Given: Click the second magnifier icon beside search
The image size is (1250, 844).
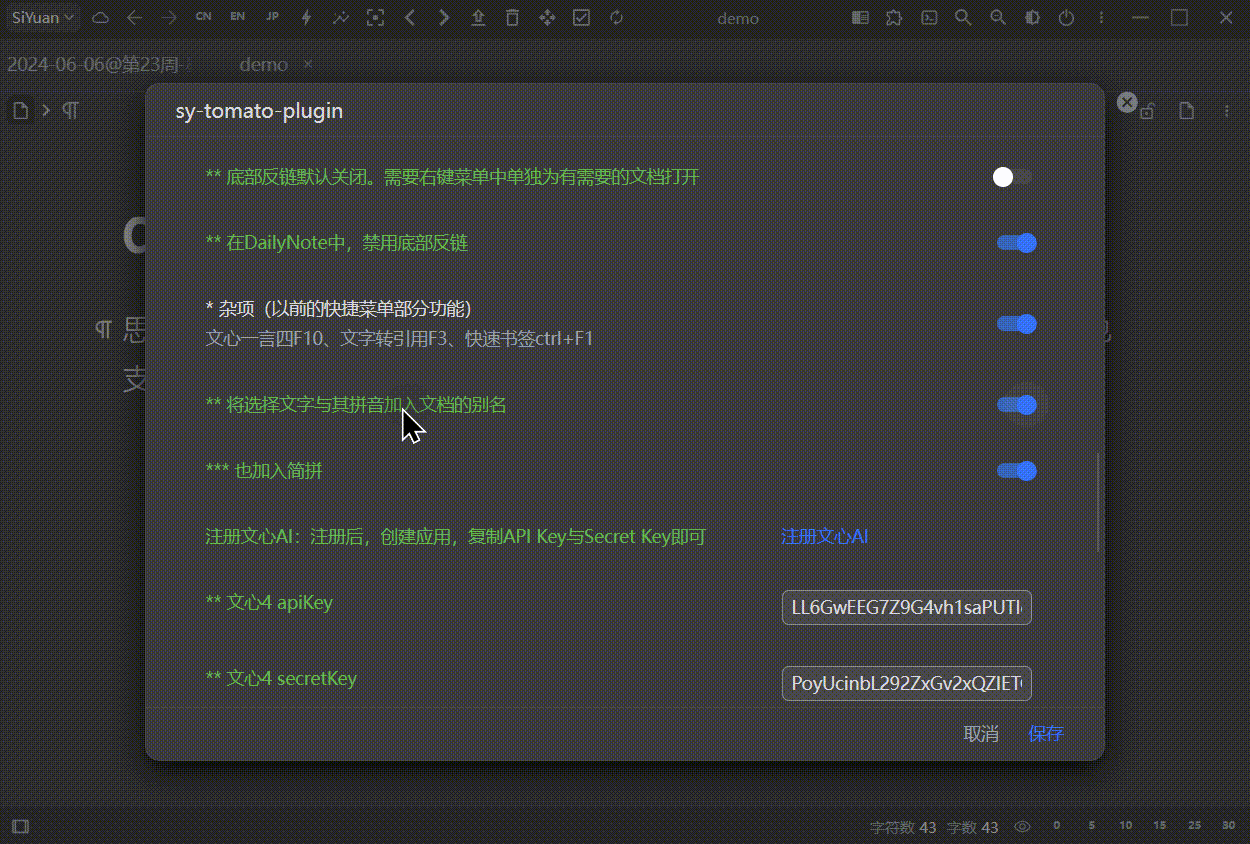Looking at the screenshot, I should [997, 18].
